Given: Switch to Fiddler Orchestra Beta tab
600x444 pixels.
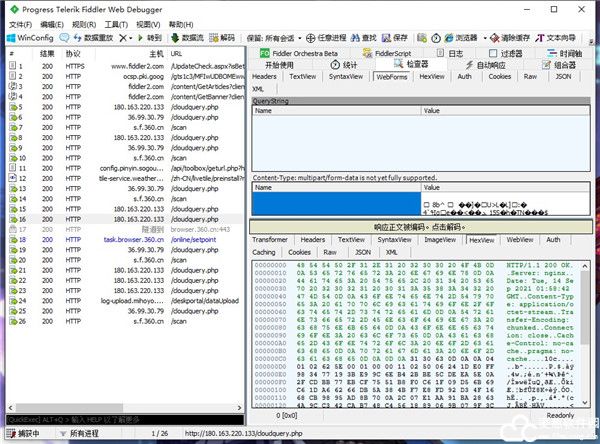Looking at the screenshot, I should 299,53.
